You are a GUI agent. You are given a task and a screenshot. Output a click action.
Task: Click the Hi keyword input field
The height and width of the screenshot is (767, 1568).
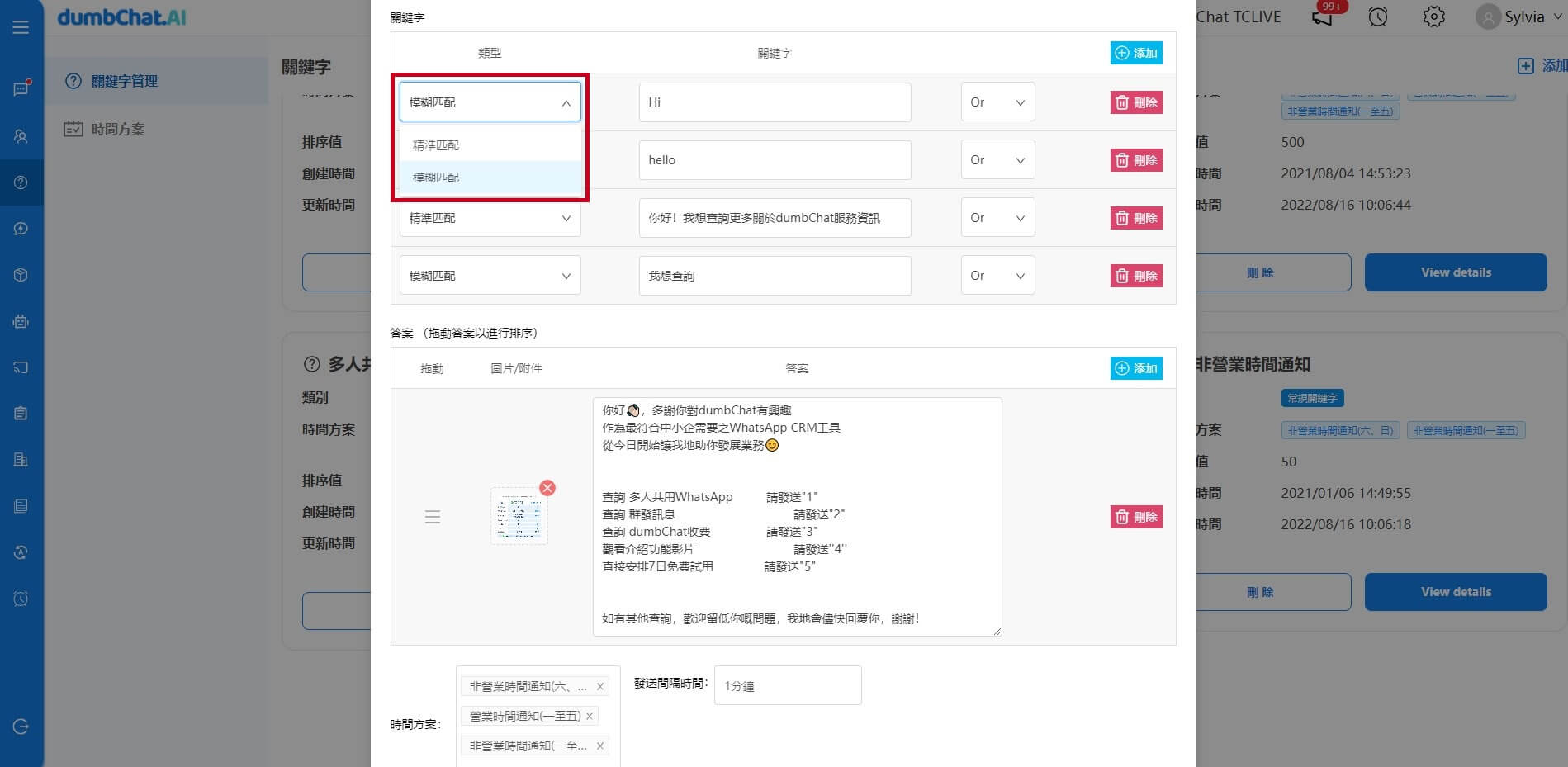775,102
